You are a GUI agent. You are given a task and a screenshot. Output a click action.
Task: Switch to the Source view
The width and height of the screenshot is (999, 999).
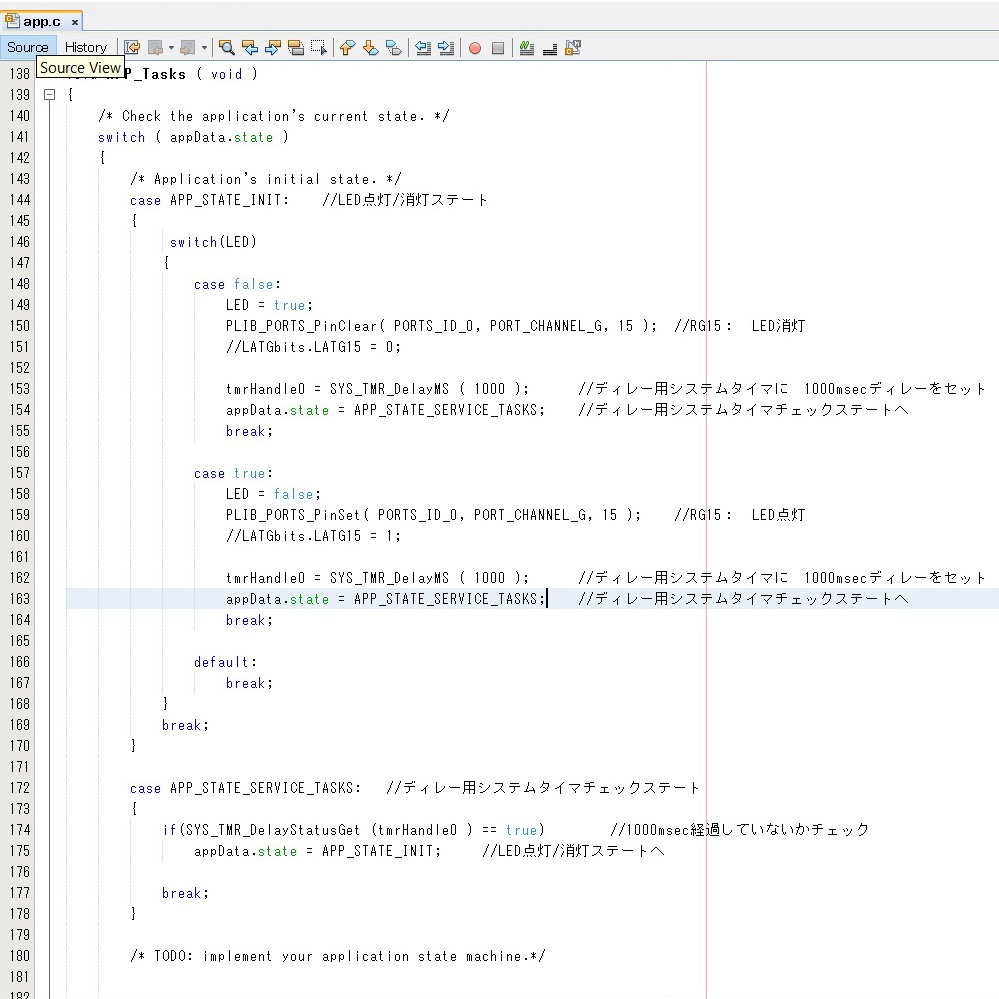pos(28,47)
